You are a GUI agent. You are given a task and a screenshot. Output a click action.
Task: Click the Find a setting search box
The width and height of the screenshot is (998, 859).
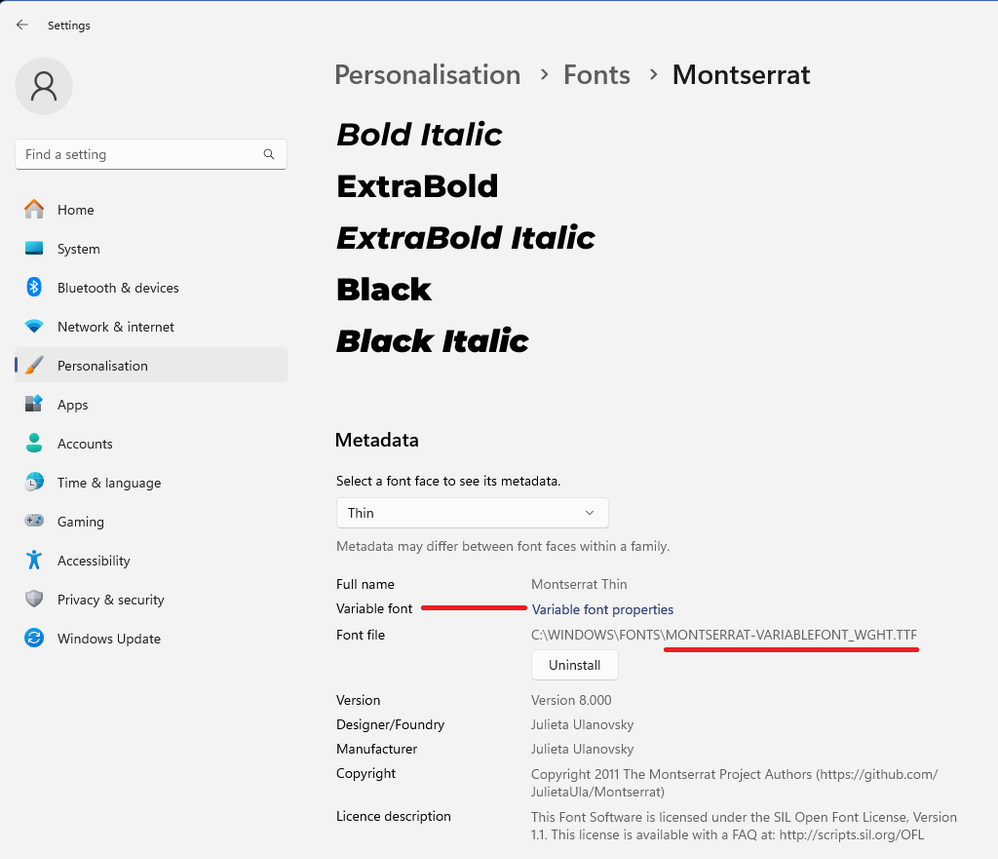[x=140, y=154]
